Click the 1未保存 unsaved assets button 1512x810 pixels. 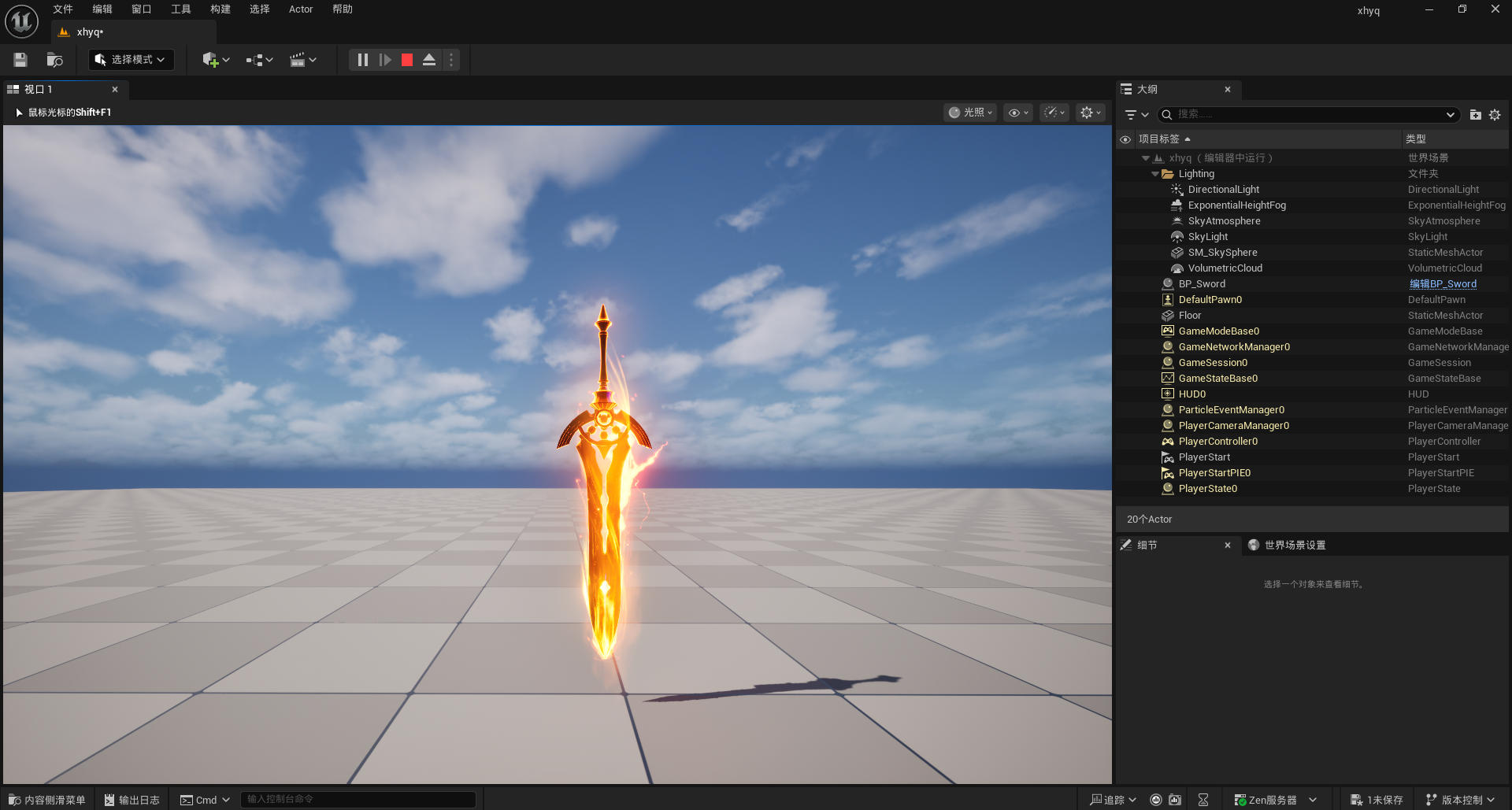coord(1377,800)
